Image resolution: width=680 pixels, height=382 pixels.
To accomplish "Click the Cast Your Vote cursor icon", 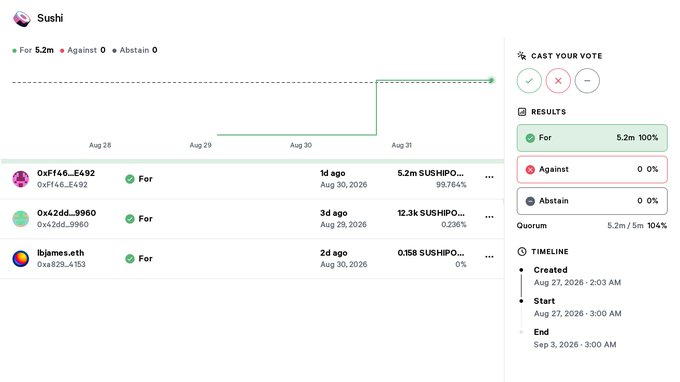I will (x=522, y=56).
